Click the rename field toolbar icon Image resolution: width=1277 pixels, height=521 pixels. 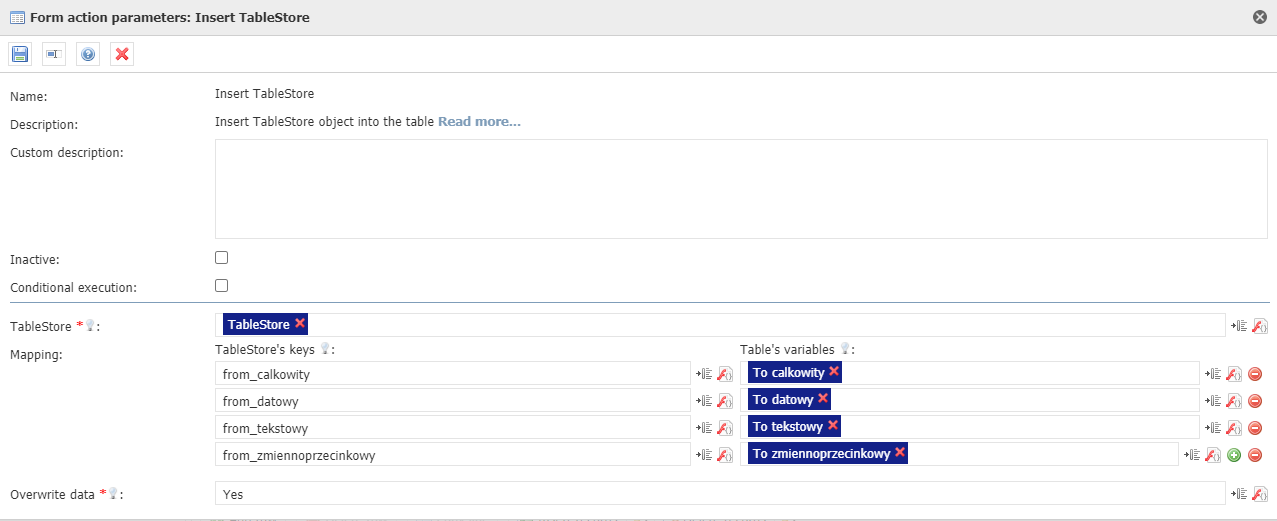coord(54,54)
